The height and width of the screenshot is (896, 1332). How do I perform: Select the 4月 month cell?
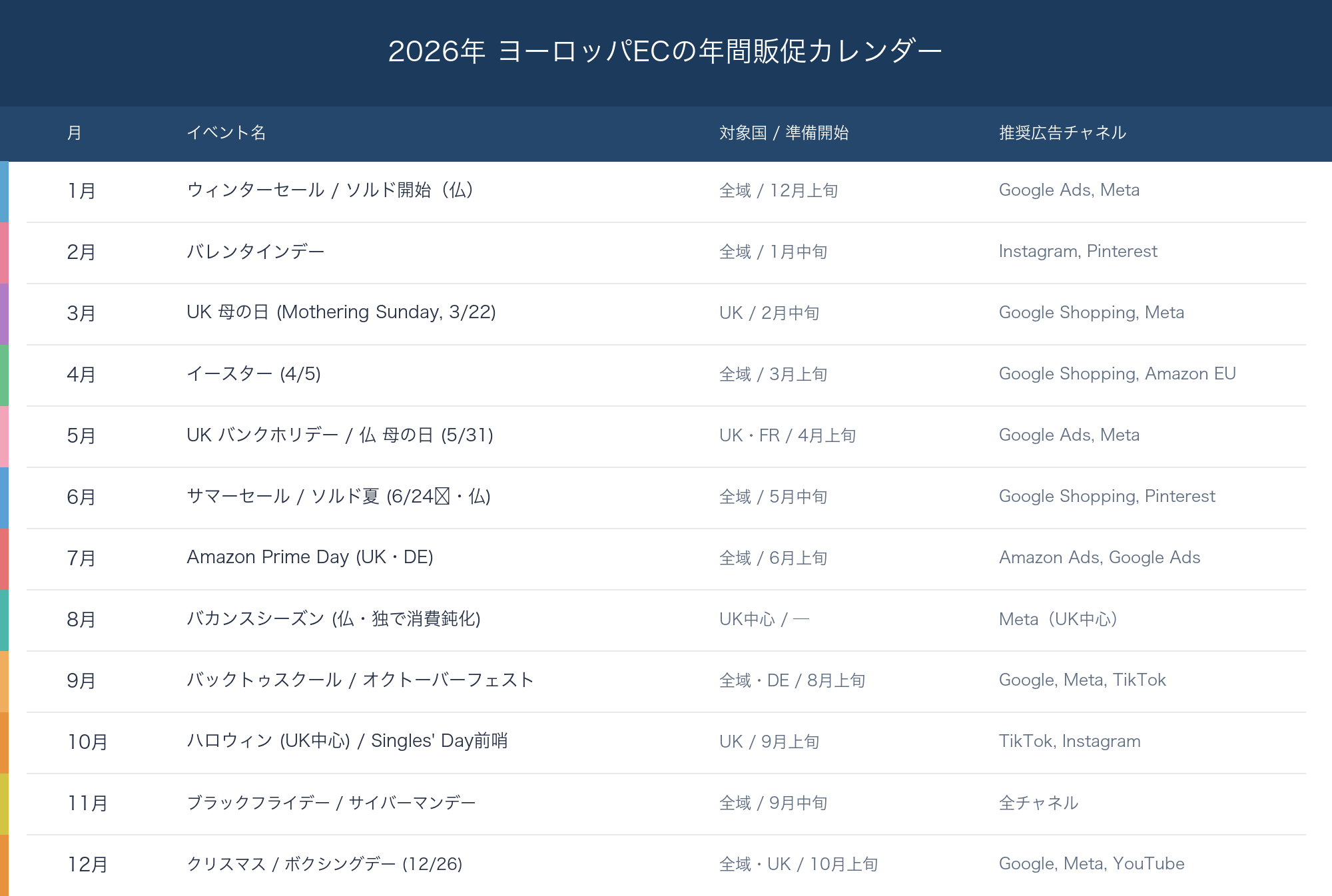81,375
